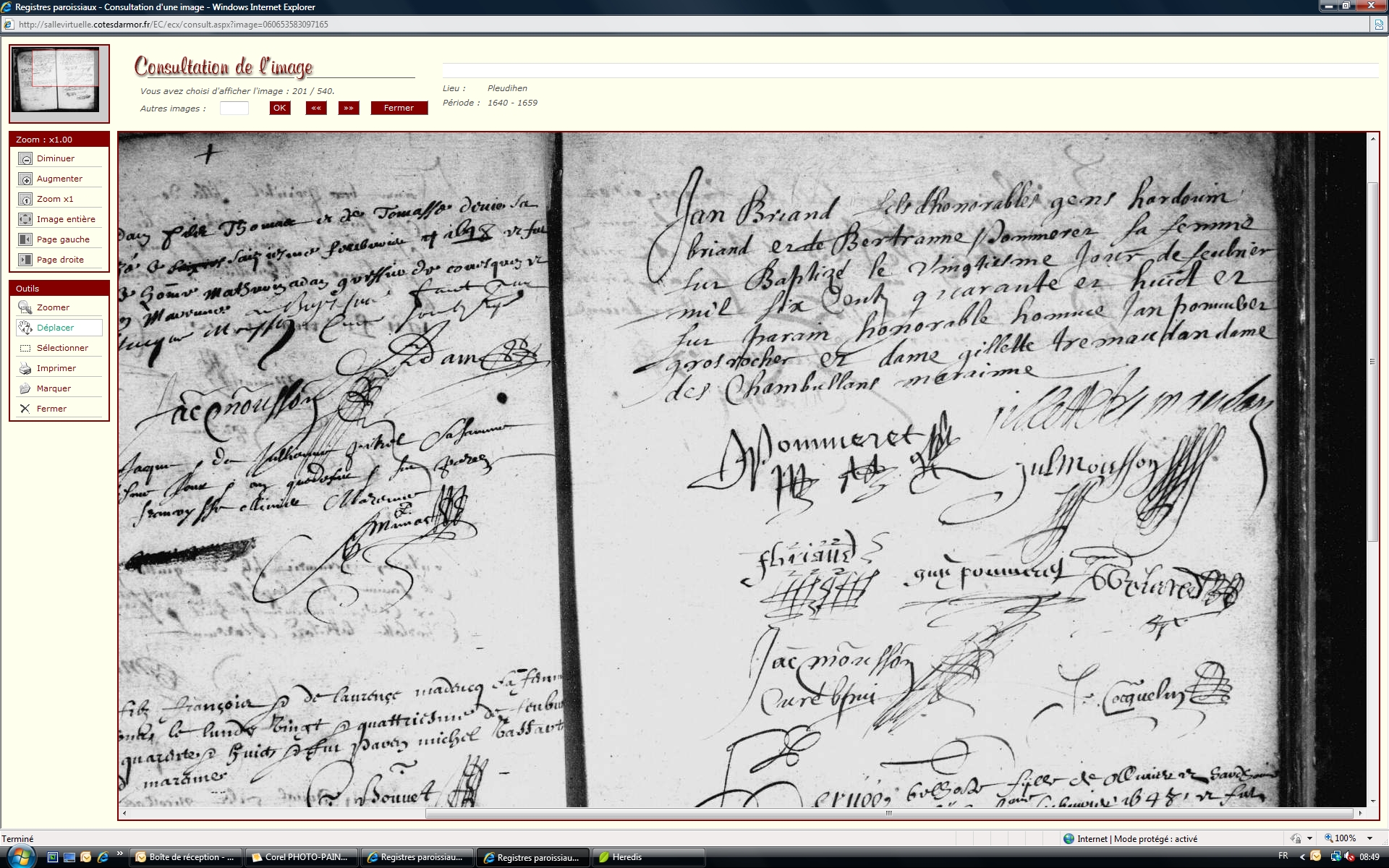1389x868 pixels.
Task: Show Page gauche via its icon
Action: 25,239
